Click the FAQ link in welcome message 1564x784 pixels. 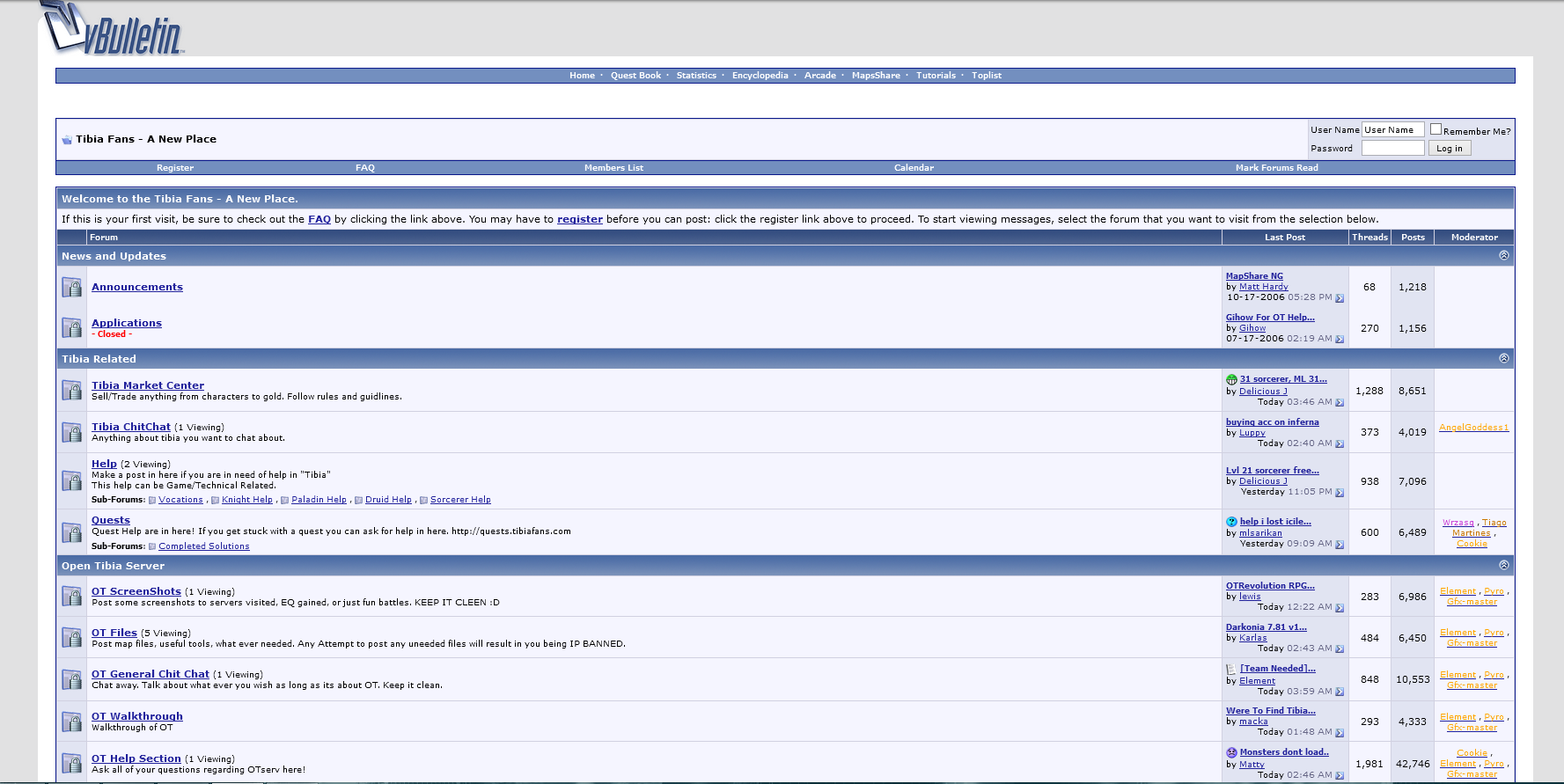[319, 219]
